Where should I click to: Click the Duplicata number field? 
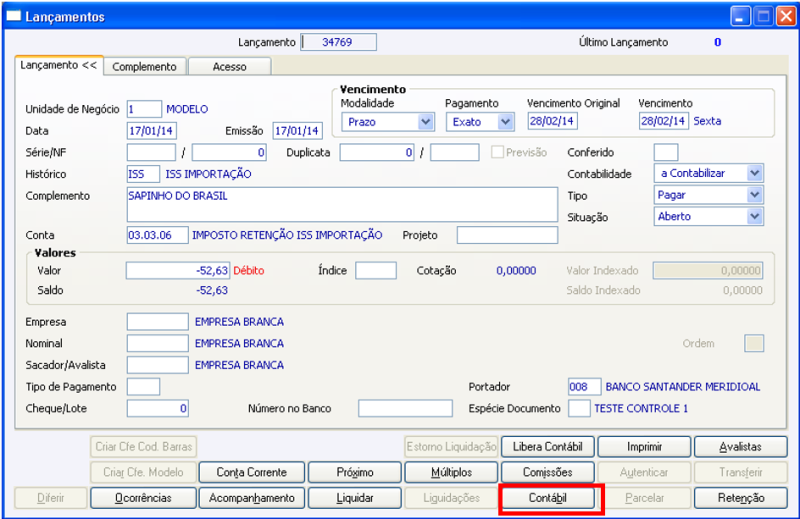377,152
